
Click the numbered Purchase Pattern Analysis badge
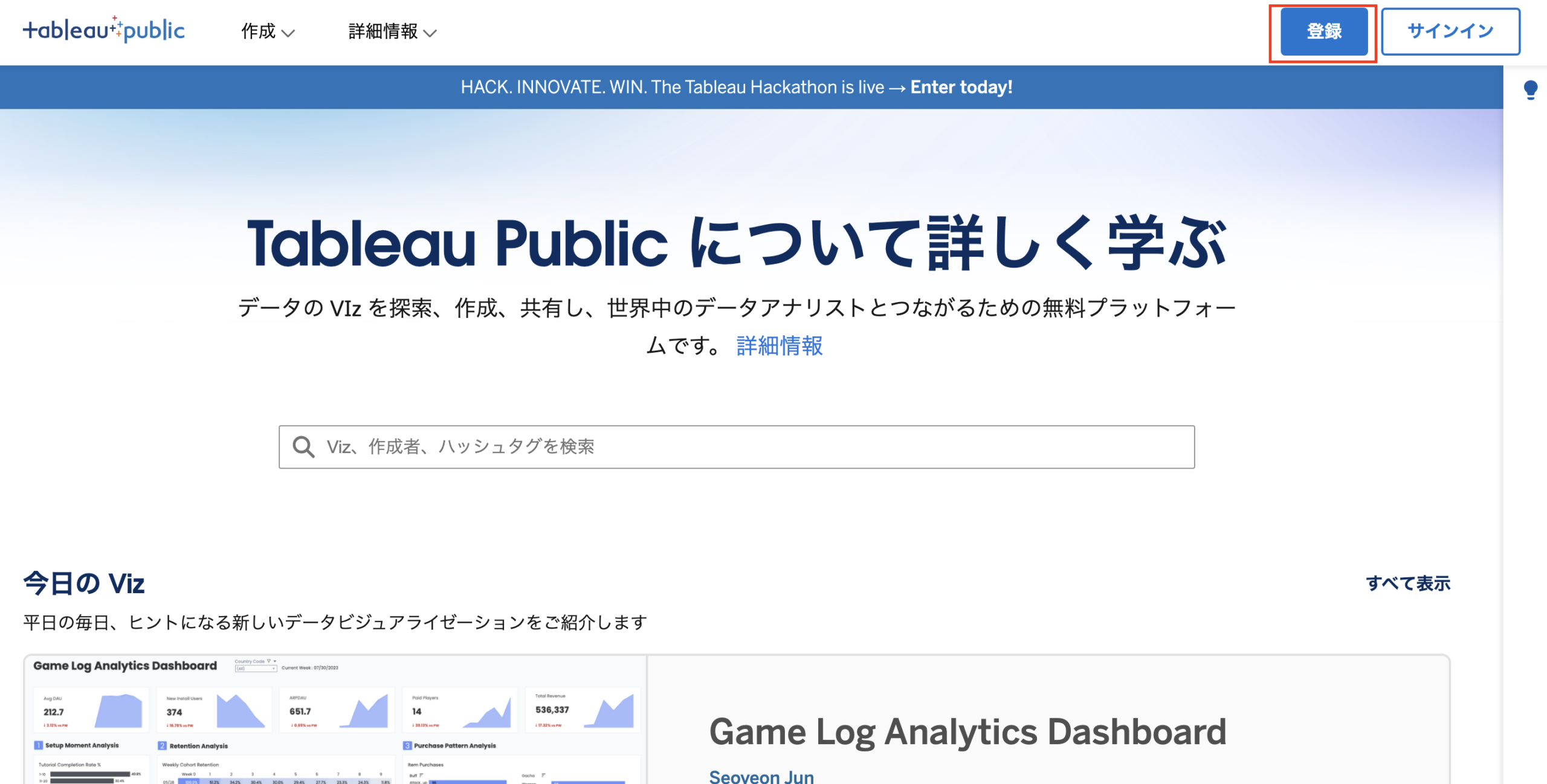(407, 746)
